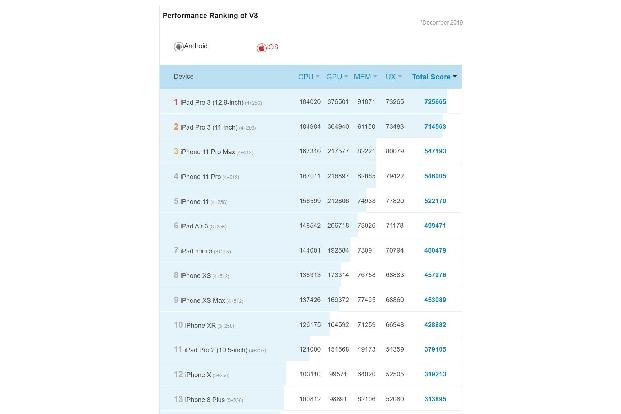Click total score of iPhone XS Max

(x=435, y=300)
